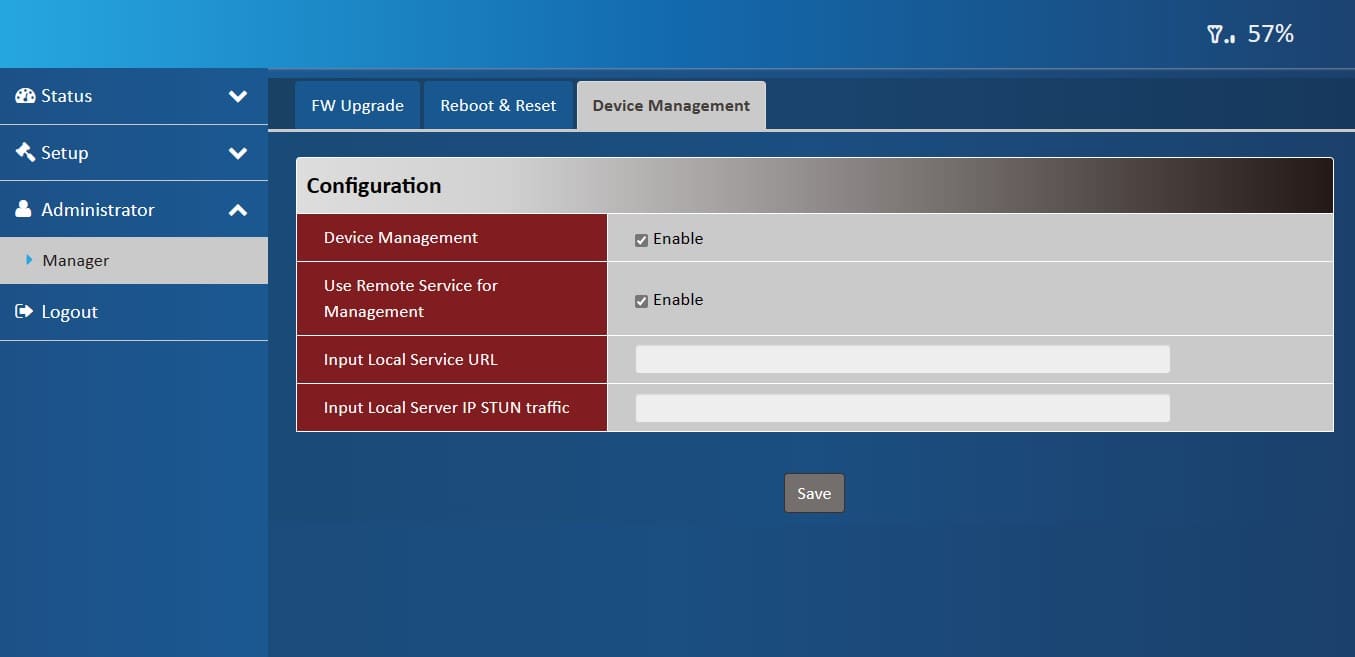Screen dimensions: 1355x657
Task: Click the Local Server IP STUN traffic field
Action: click(902, 408)
